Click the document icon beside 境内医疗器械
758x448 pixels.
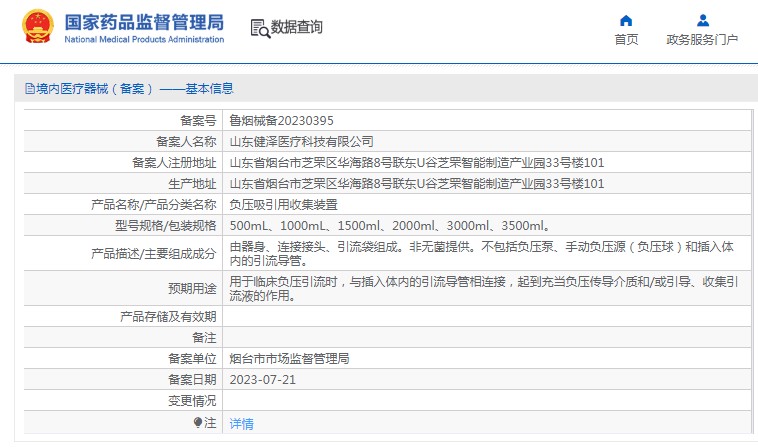tap(29, 88)
